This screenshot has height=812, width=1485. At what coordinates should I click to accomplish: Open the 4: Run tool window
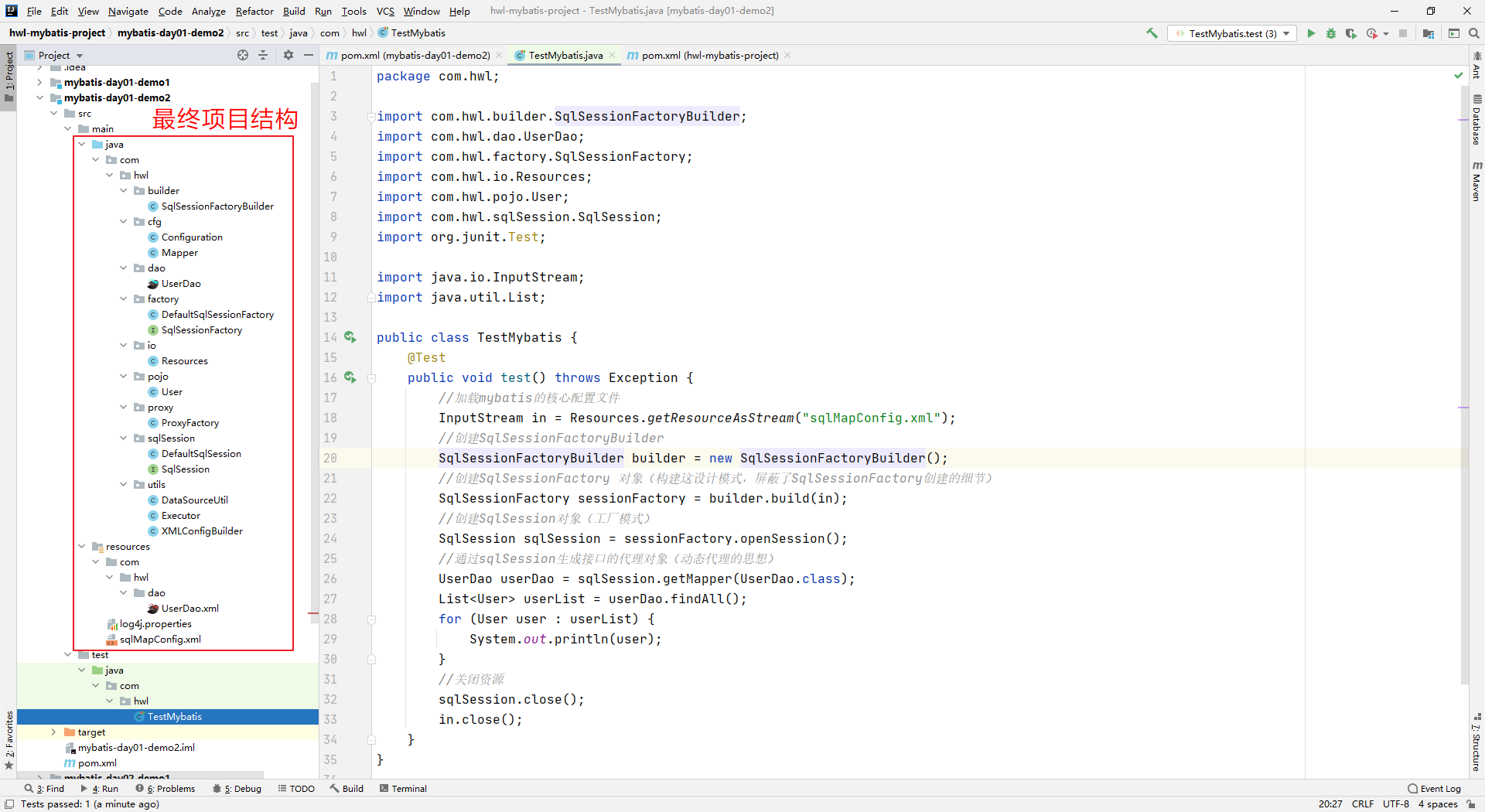99,789
